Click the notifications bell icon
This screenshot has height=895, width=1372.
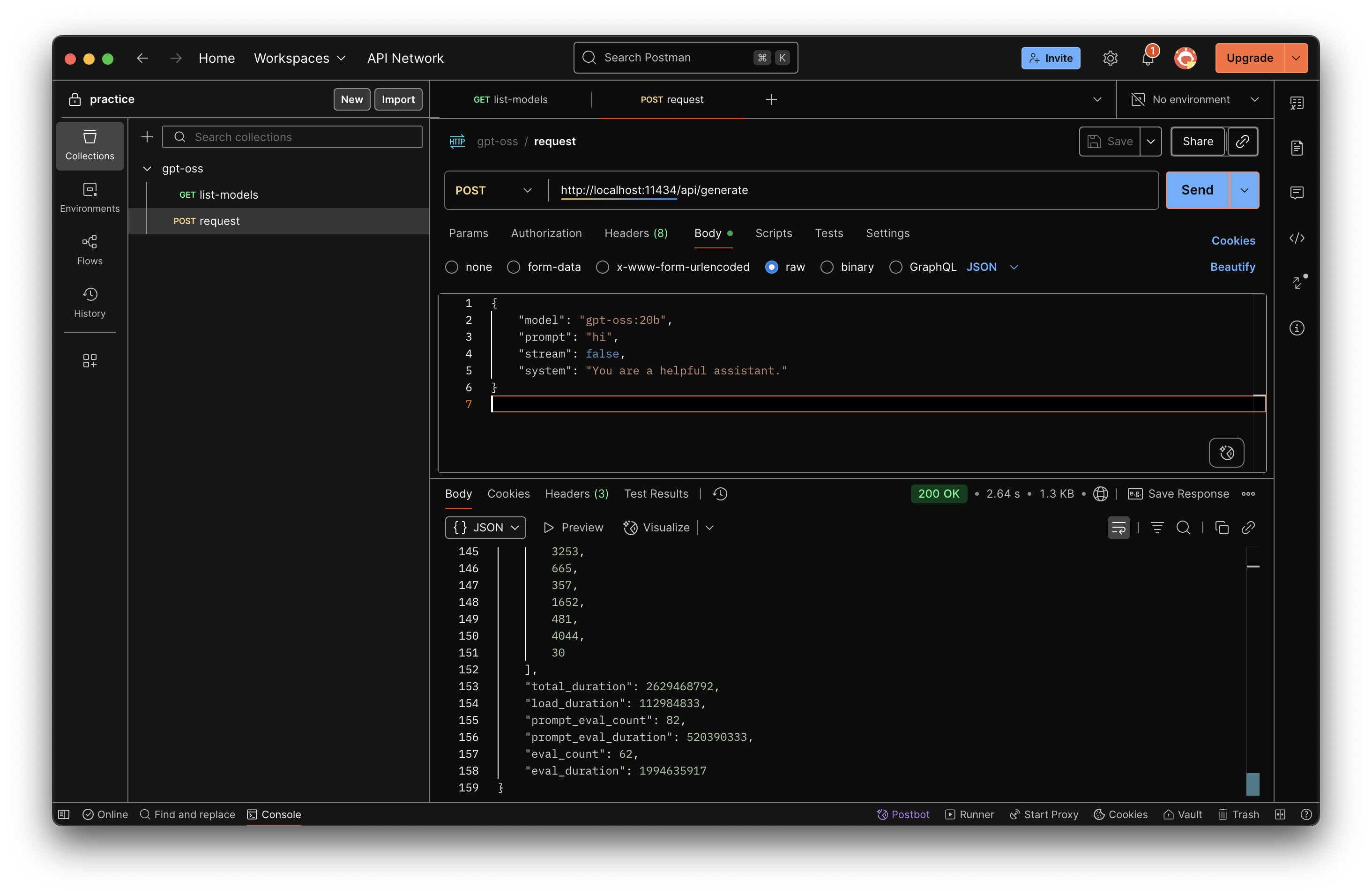(1147, 58)
